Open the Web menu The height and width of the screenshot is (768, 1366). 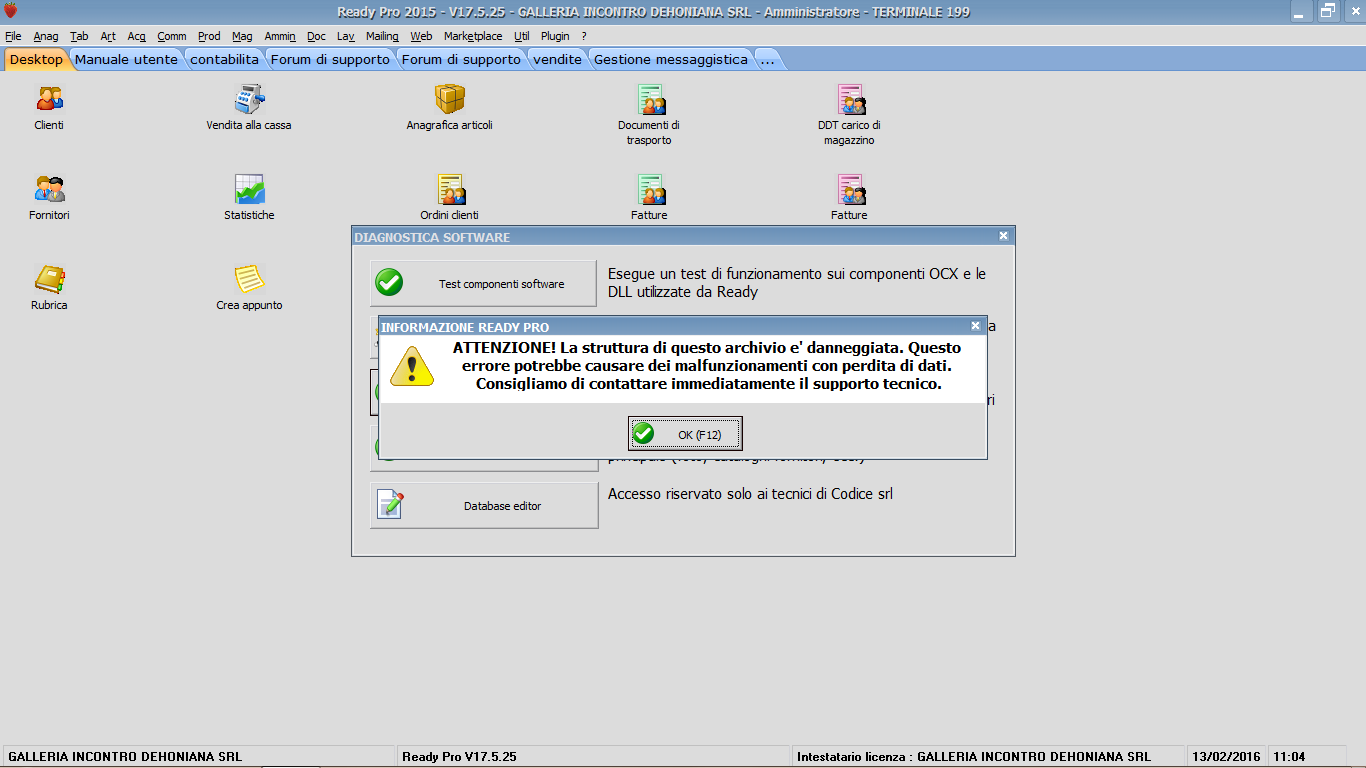coord(421,36)
